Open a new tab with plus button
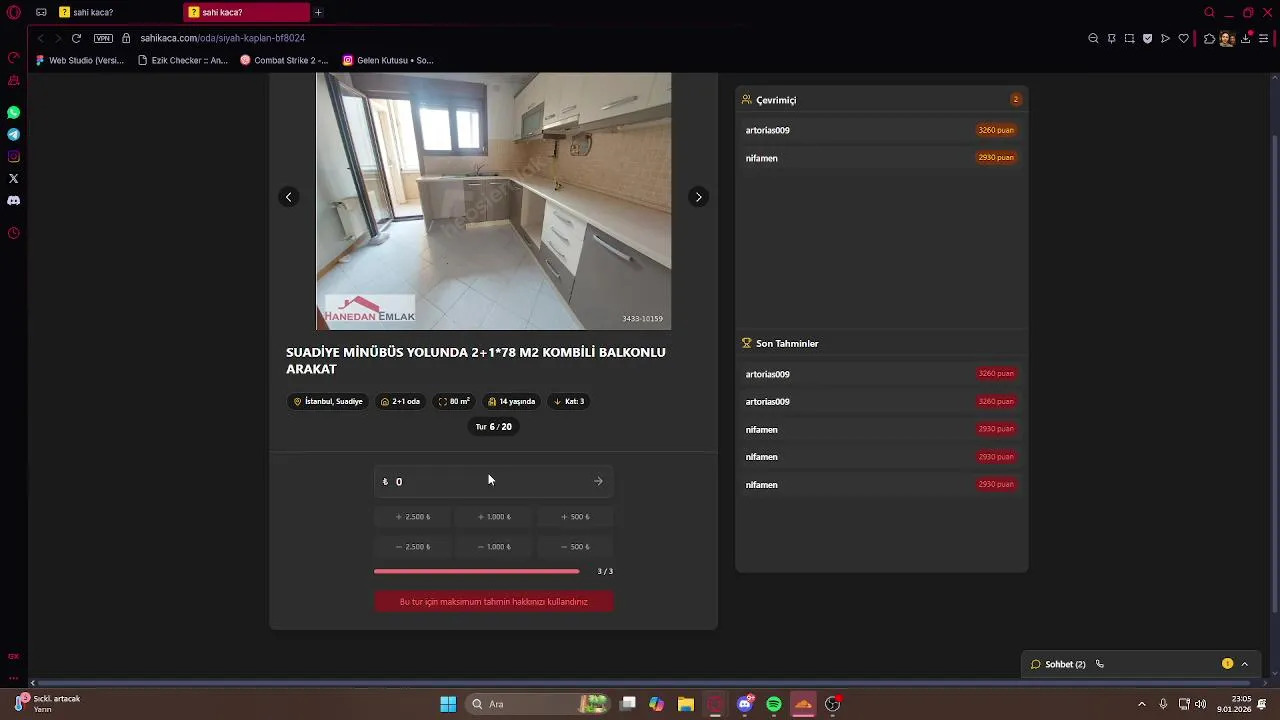The height and width of the screenshot is (720, 1280). point(318,12)
